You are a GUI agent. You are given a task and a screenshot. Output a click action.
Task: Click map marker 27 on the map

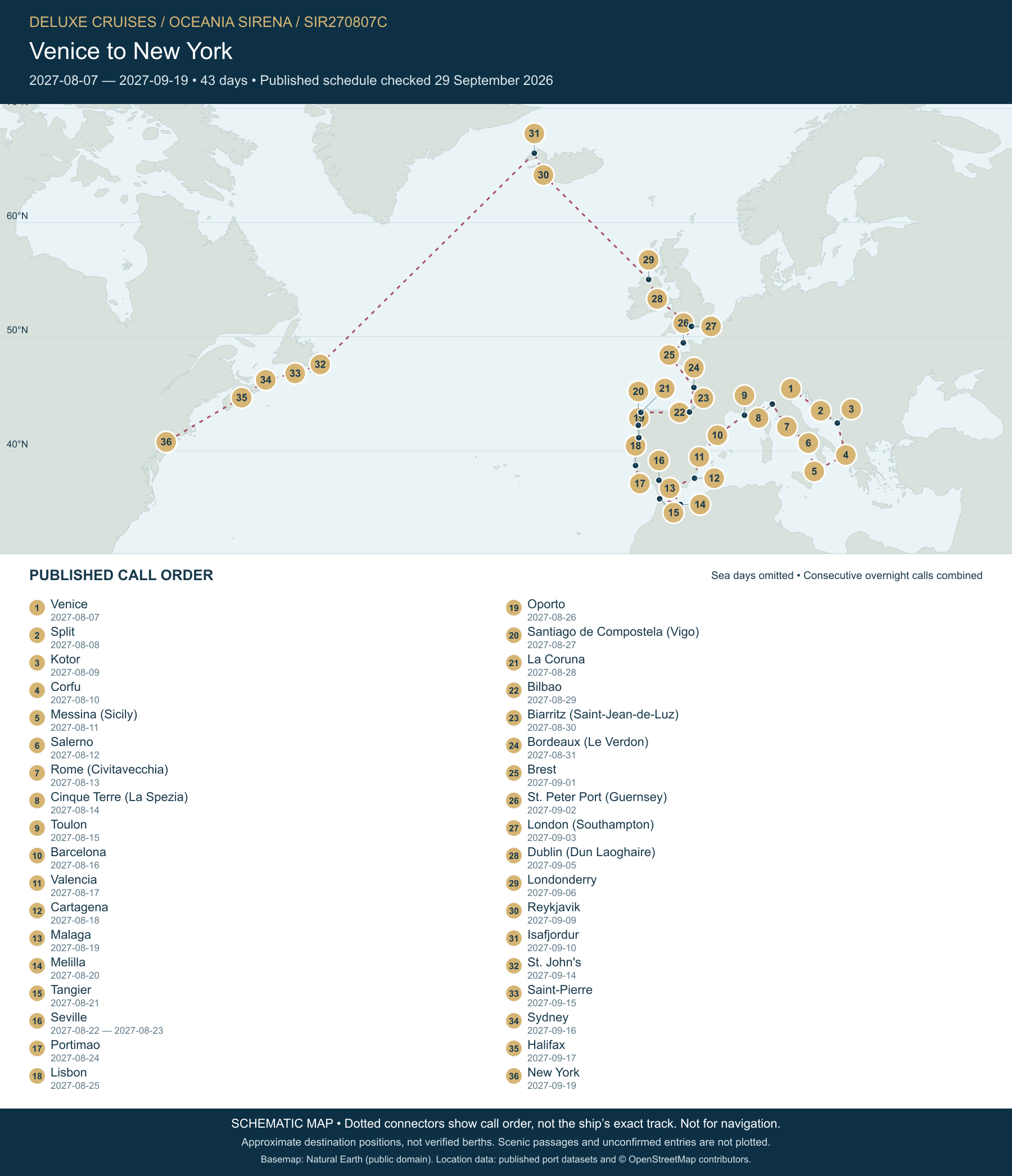pos(711,327)
